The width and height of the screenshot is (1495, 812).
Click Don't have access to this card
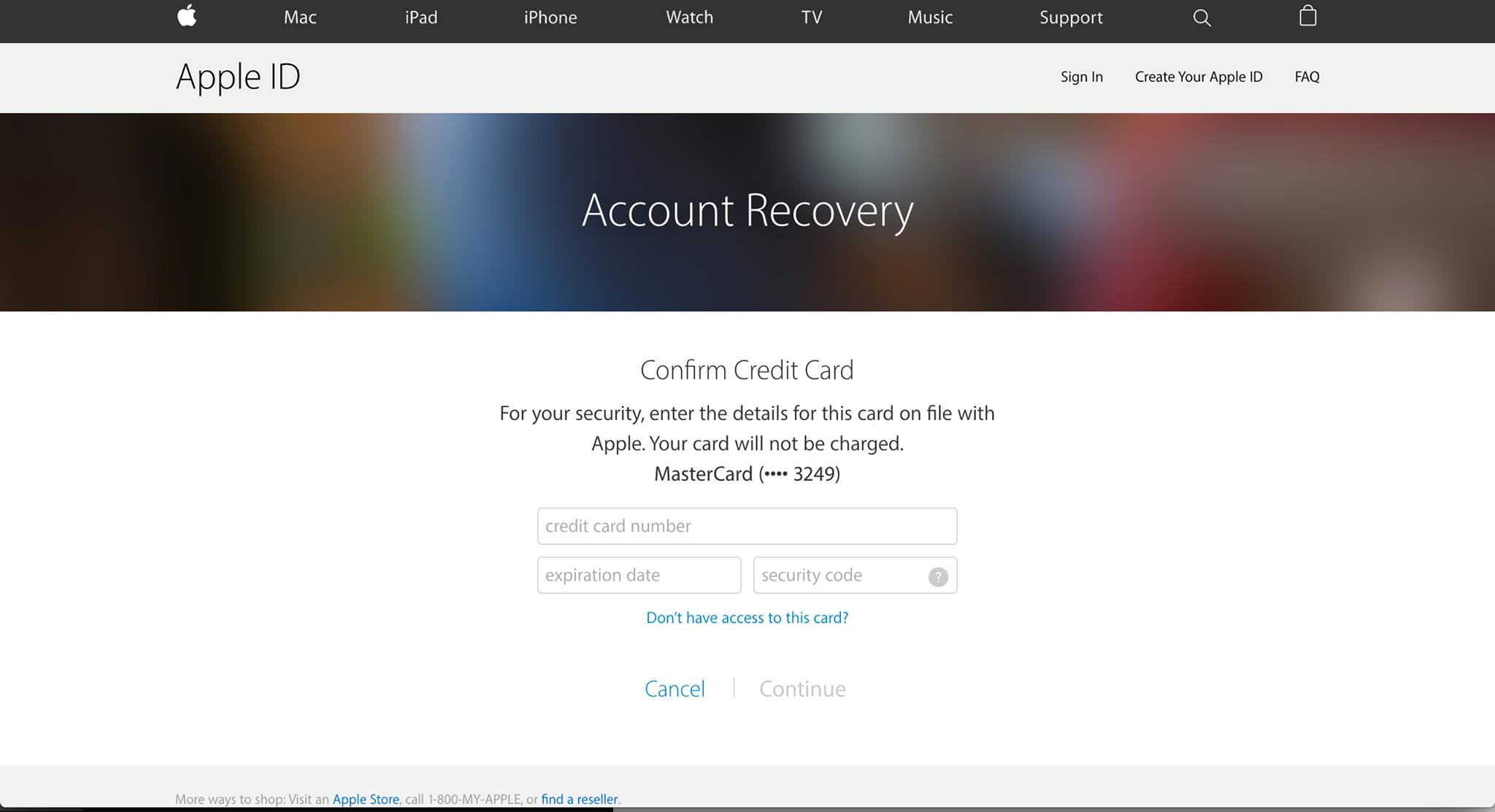coord(747,617)
